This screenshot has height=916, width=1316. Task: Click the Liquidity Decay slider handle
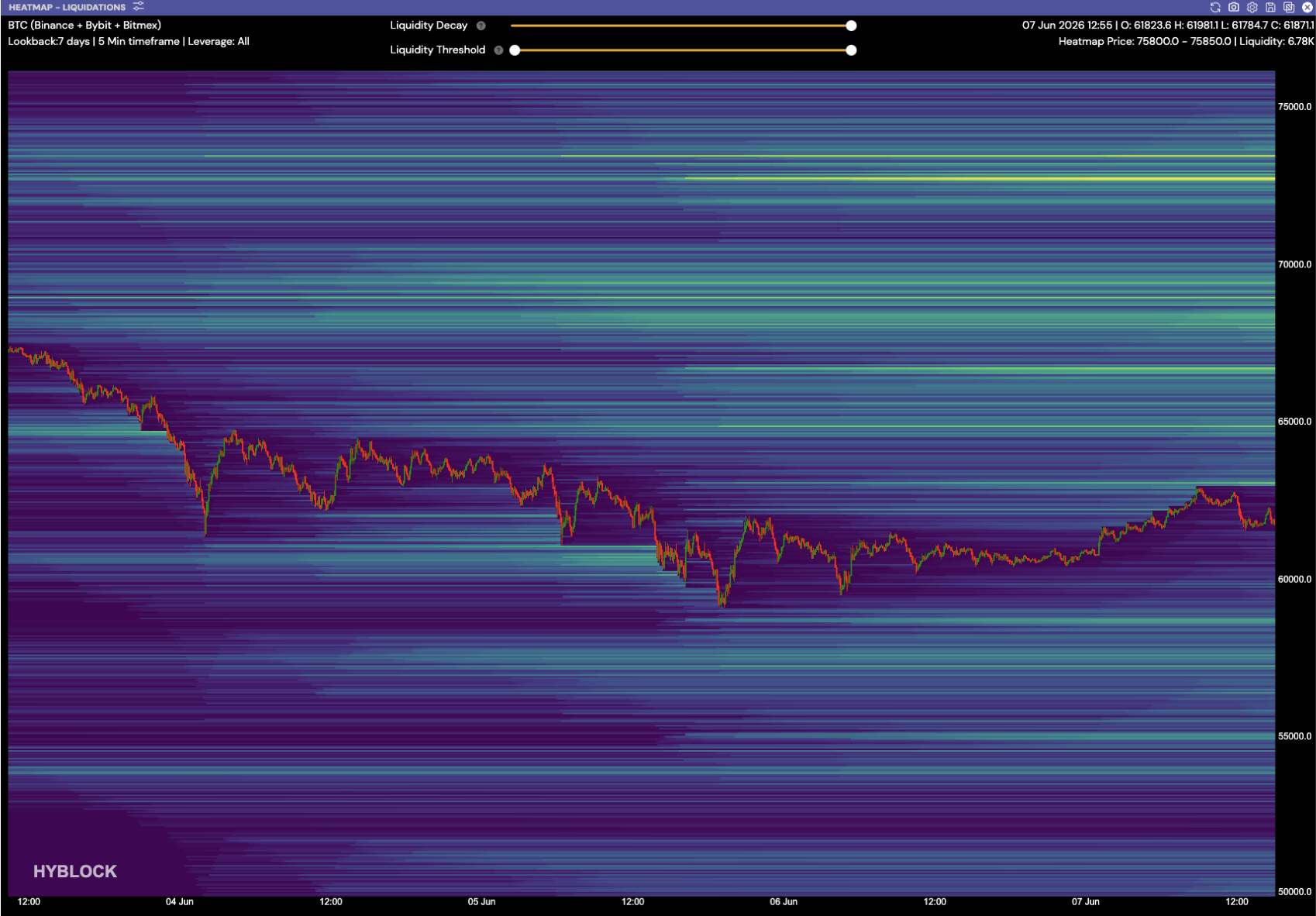851,26
